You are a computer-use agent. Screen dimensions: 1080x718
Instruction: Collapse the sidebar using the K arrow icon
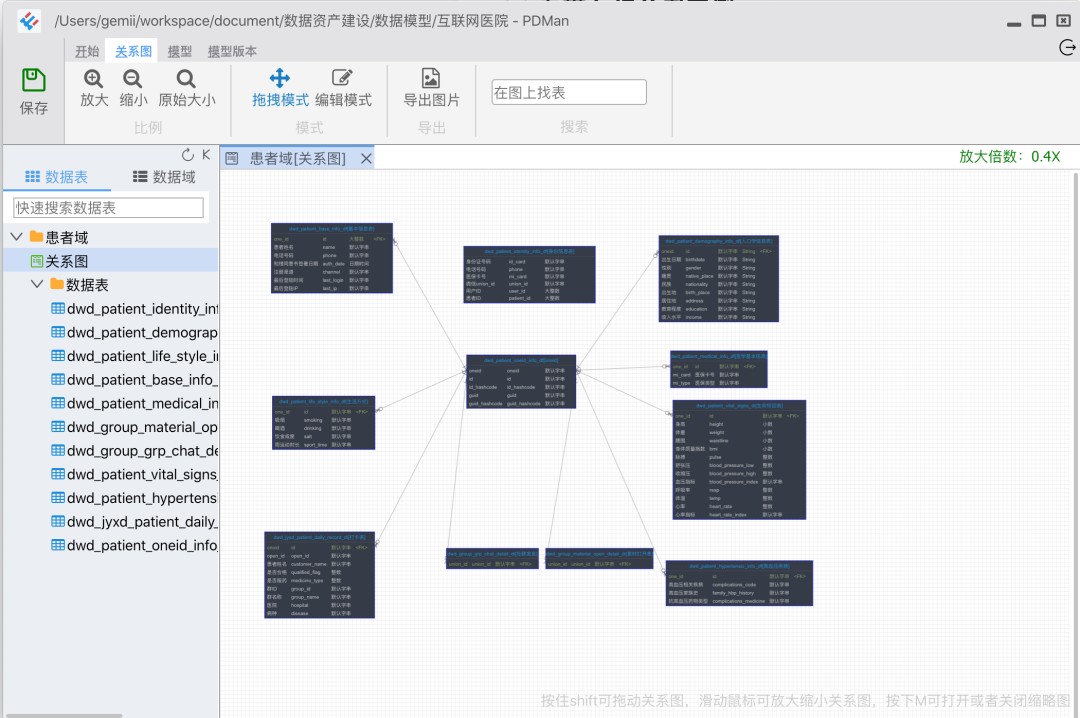pos(206,155)
